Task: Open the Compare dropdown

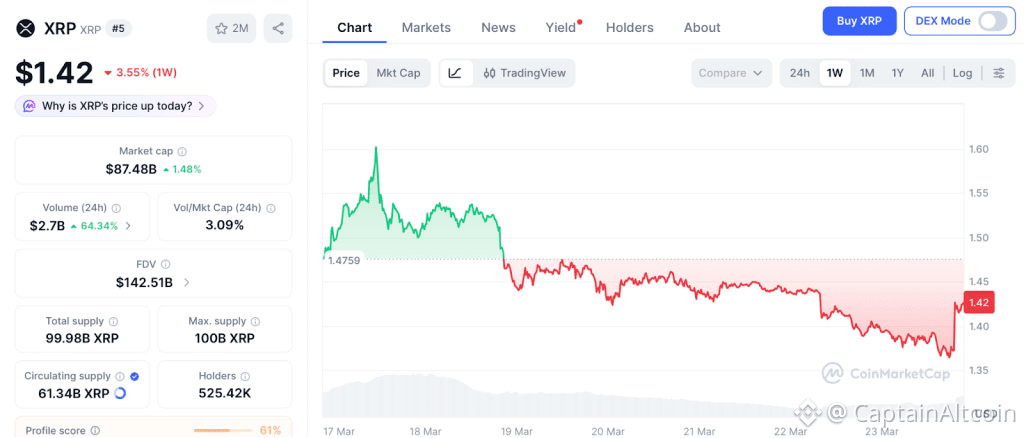Action: click(731, 73)
